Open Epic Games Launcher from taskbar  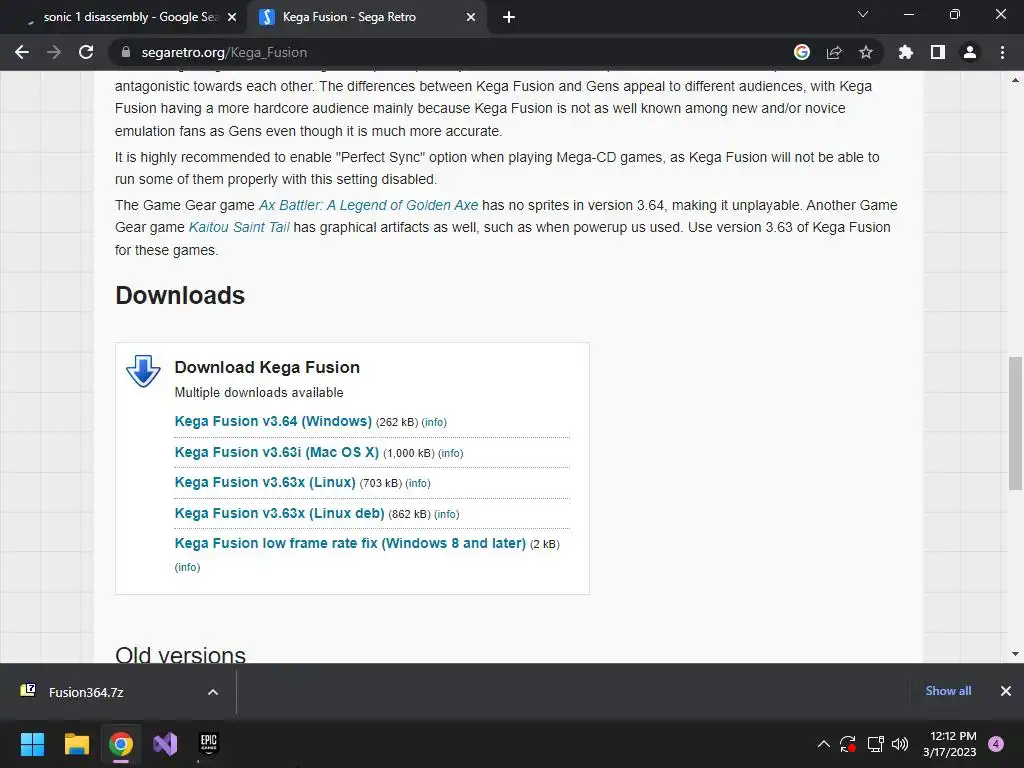[x=209, y=744]
